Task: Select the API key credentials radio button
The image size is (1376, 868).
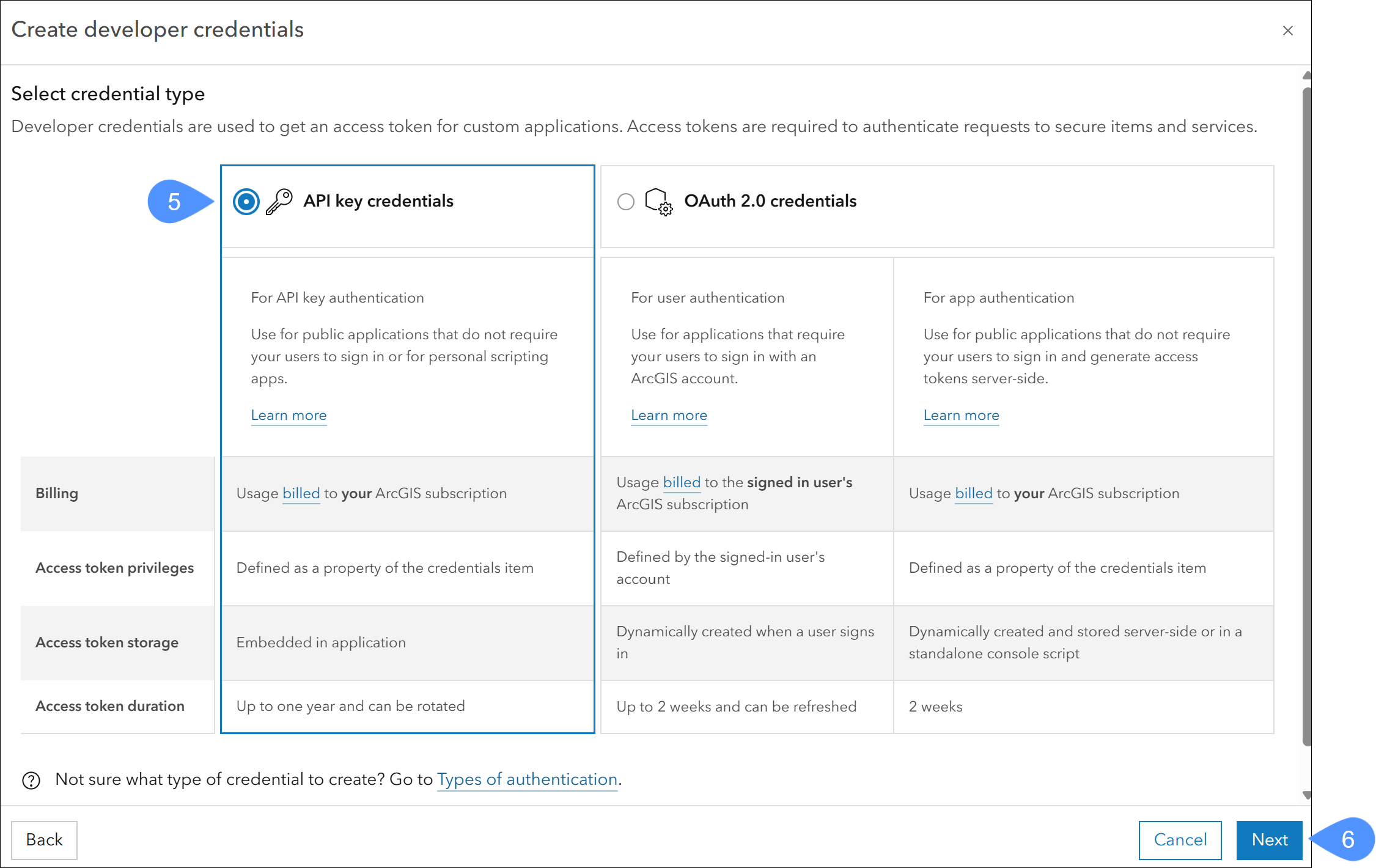Action: tap(246, 201)
